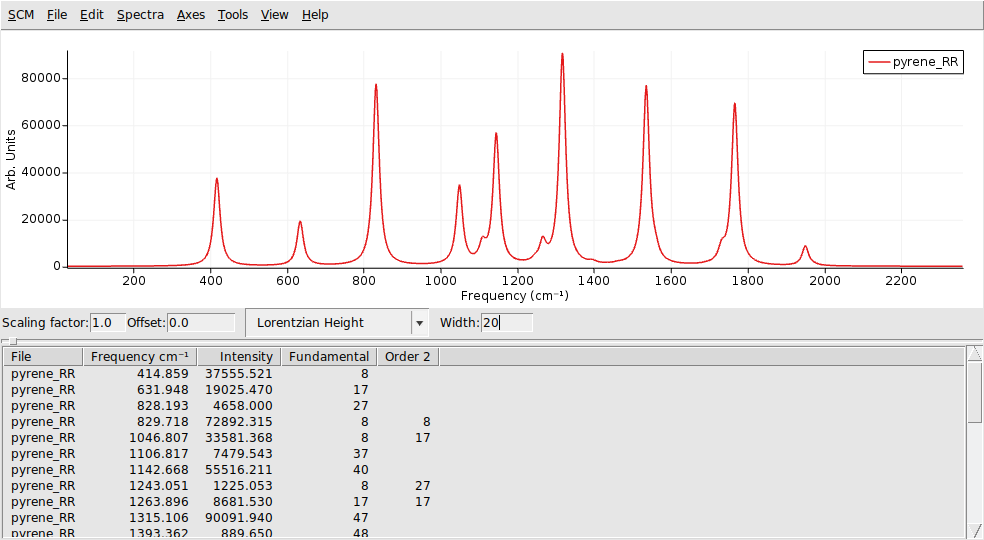
Task: Sort table by Intensity column header
Action: [x=239, y=357]
